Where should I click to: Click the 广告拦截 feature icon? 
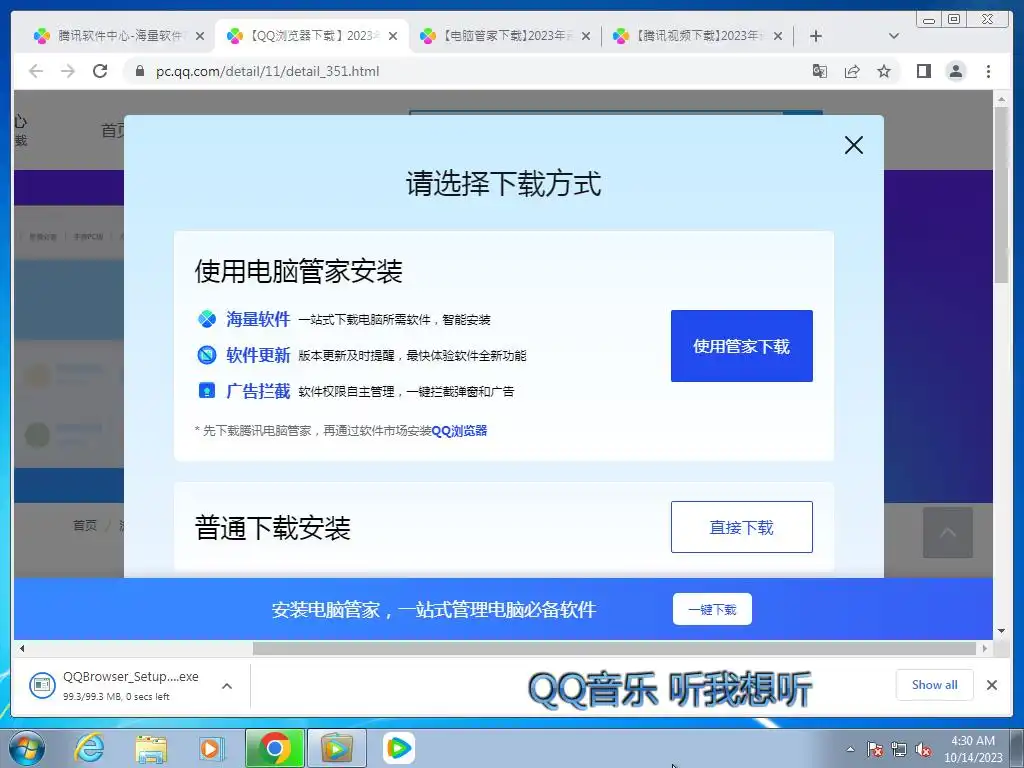[207, 391]
